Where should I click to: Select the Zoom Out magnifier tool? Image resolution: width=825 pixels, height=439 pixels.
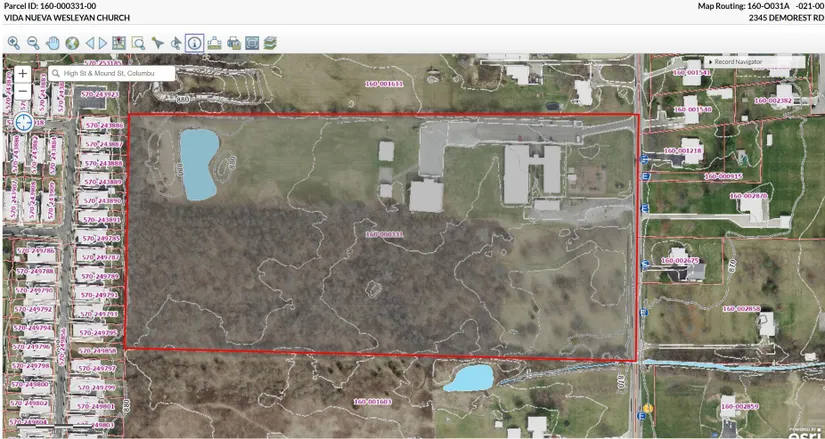pyautogui.click(x=33, y=43)
